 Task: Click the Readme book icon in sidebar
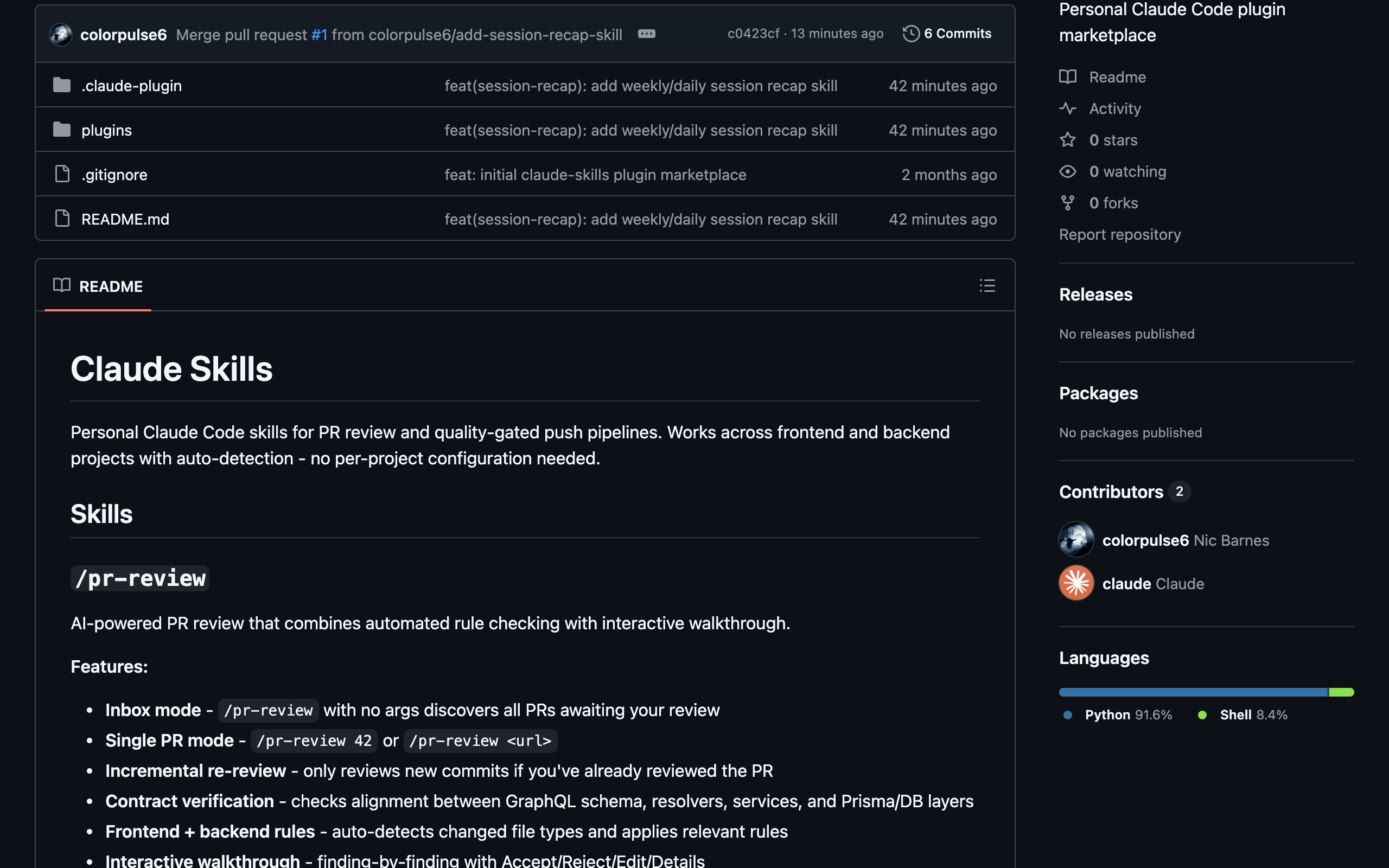(x=1068, y=77)
